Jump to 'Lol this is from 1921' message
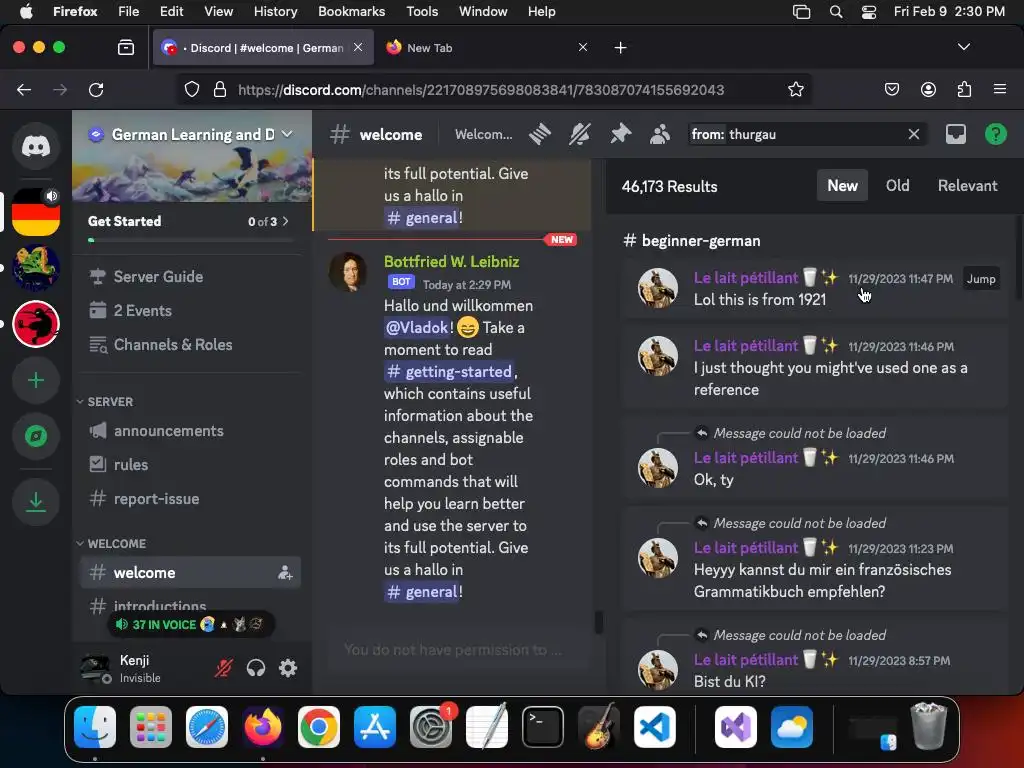 981,279
